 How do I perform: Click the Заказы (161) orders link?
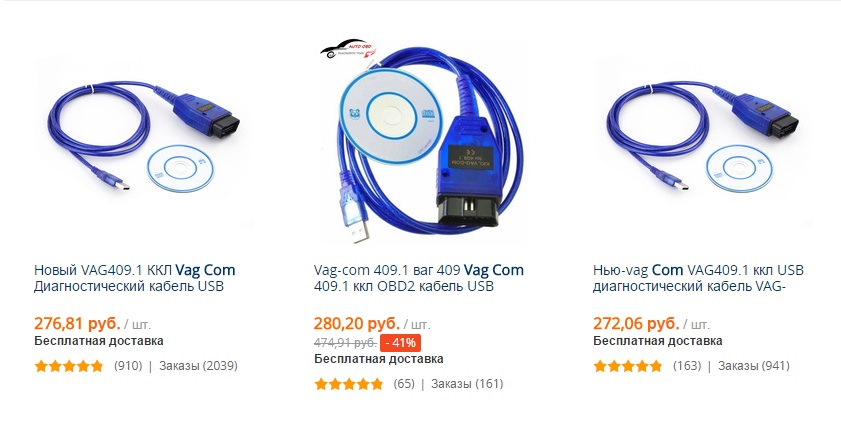pyautogui.click(x=467, y=383)
